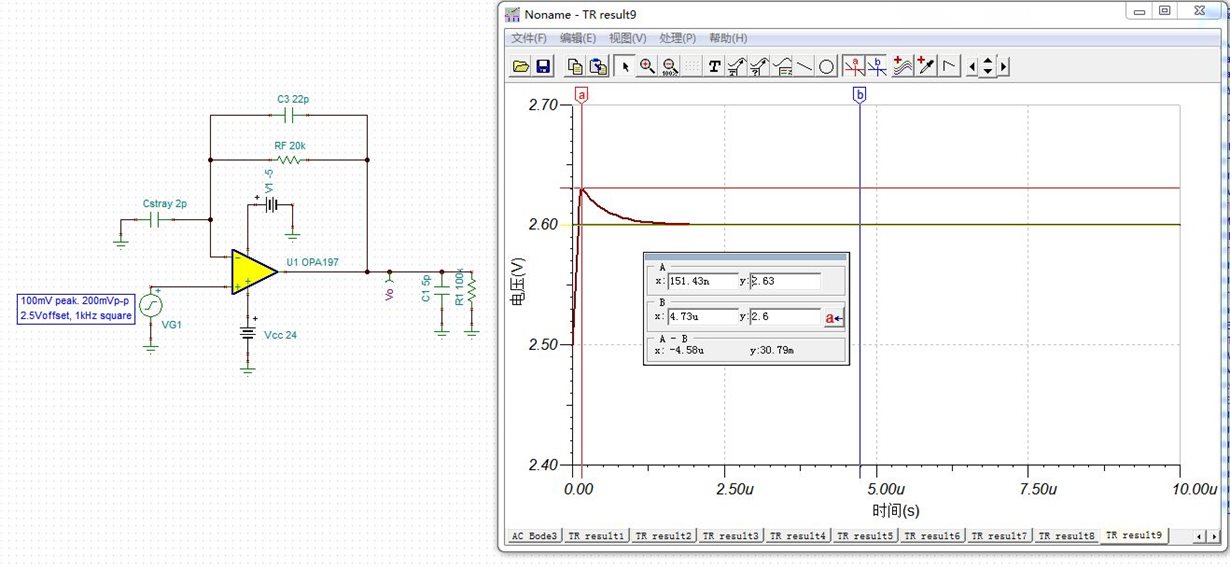Click toolbar up arrow of spinner
1230x569 pixels.
point(988,62)
